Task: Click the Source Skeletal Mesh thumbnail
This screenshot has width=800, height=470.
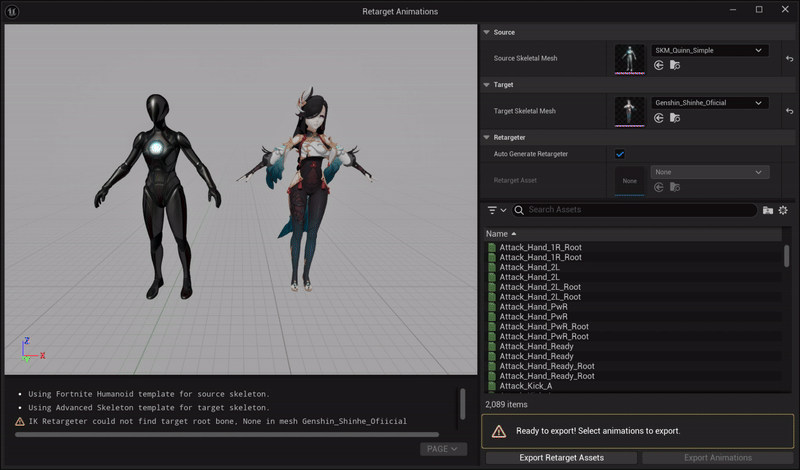Action: (630, 59)
